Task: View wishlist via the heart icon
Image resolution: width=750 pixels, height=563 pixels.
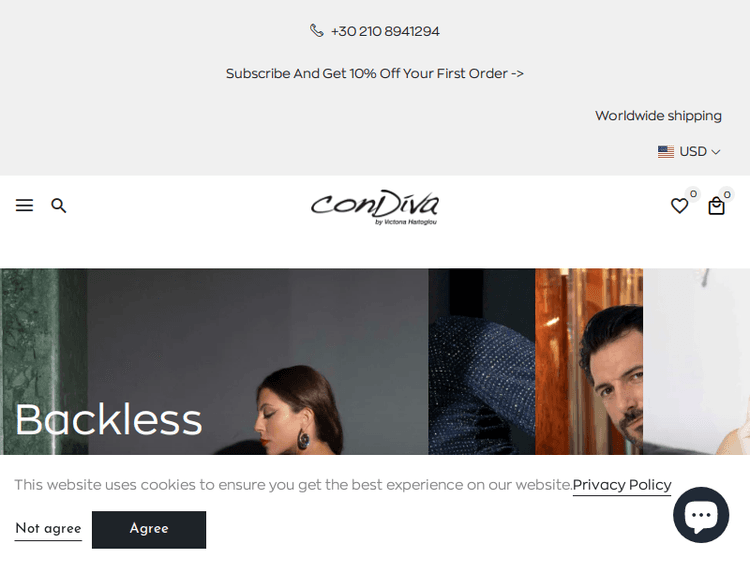Action: 679,206
